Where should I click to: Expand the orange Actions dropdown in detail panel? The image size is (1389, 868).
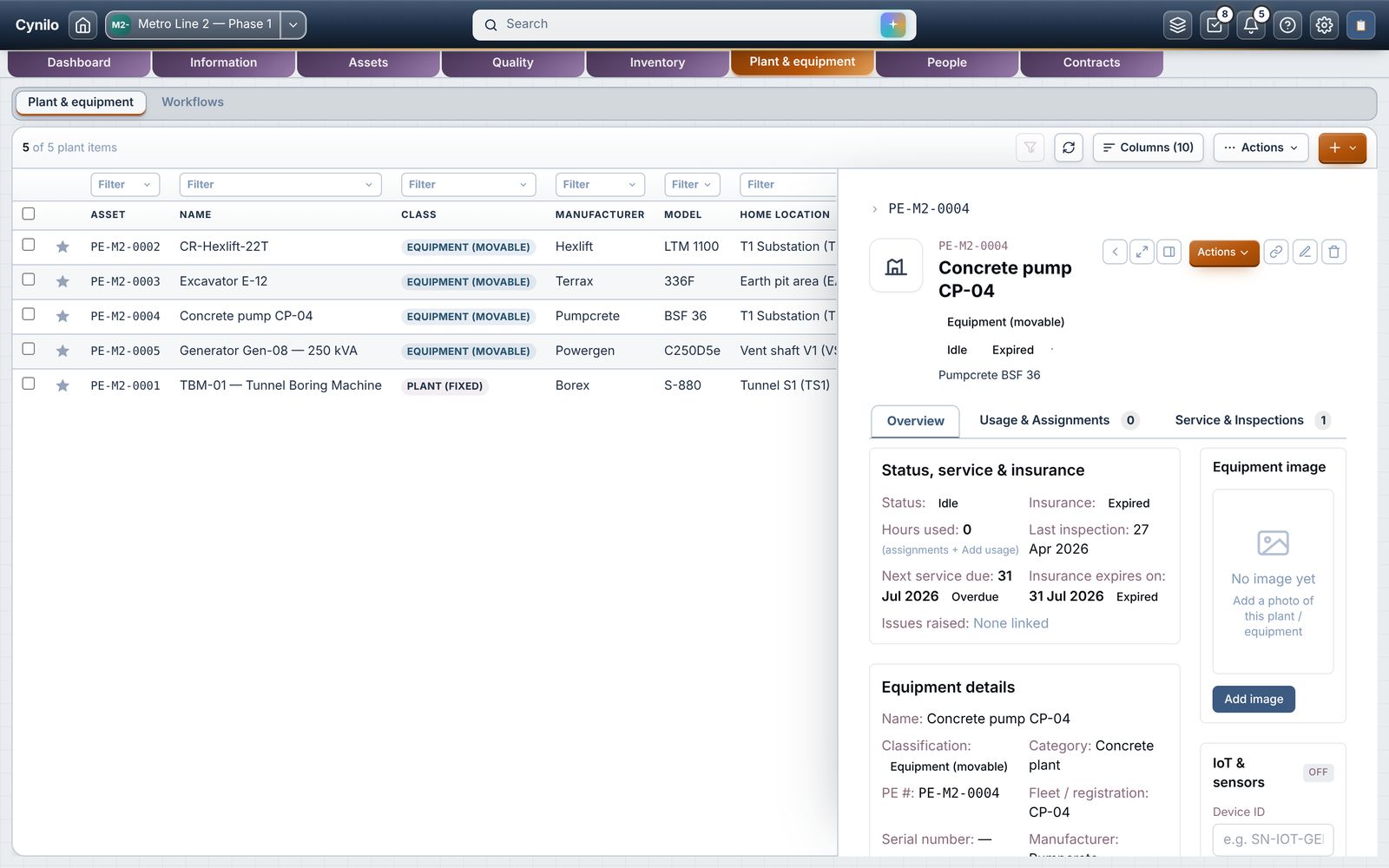tap(1223, 253)
